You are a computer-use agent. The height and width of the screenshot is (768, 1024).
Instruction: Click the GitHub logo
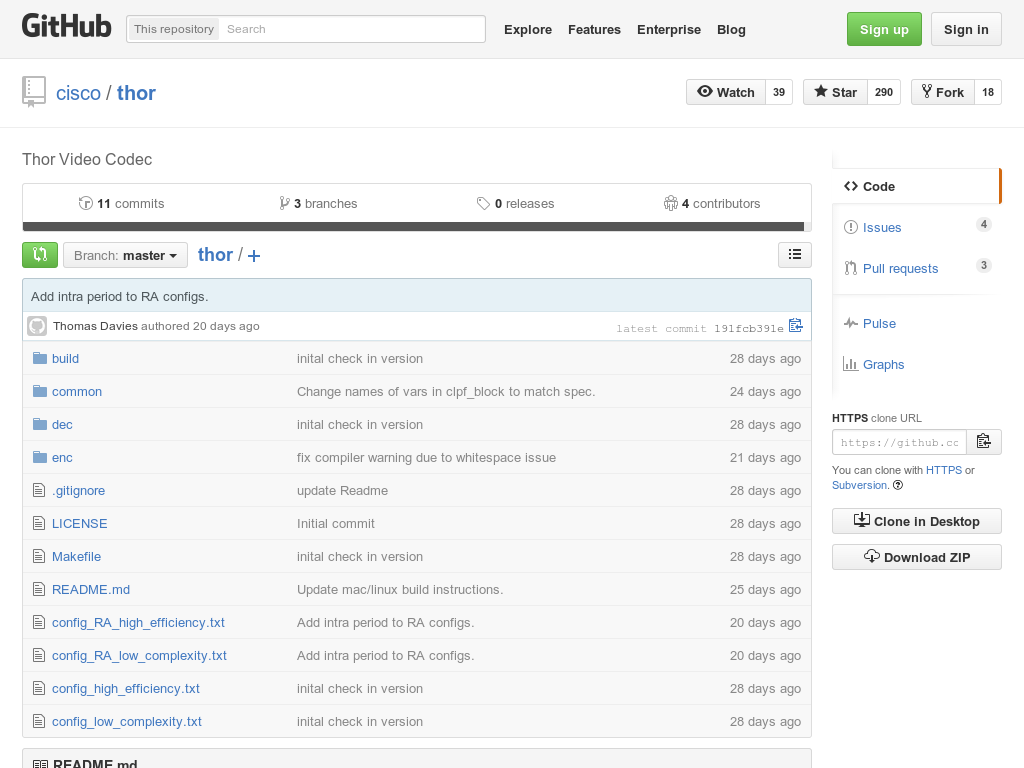tap(67, 27)
